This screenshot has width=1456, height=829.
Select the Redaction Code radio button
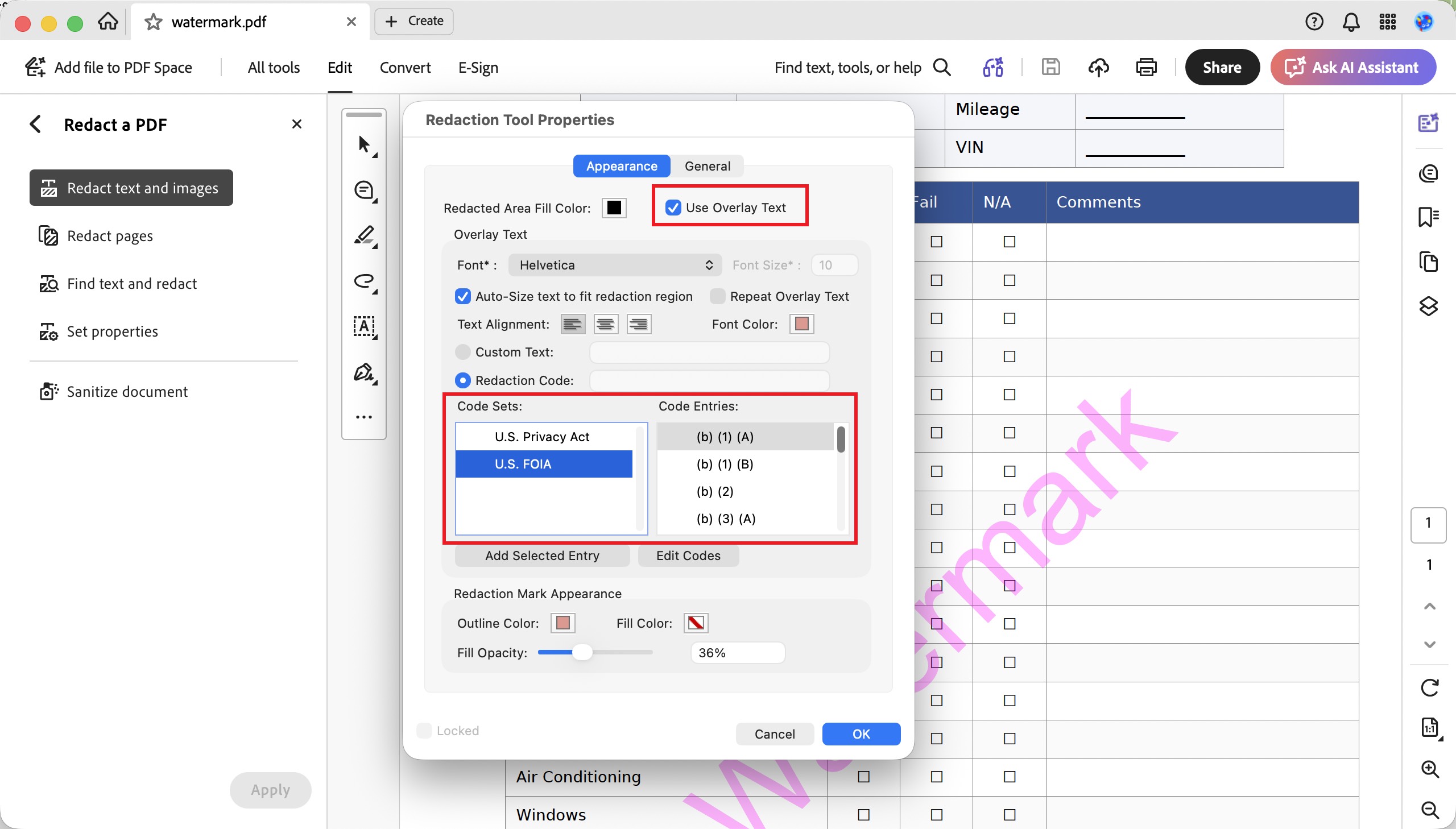click(462, 380)
